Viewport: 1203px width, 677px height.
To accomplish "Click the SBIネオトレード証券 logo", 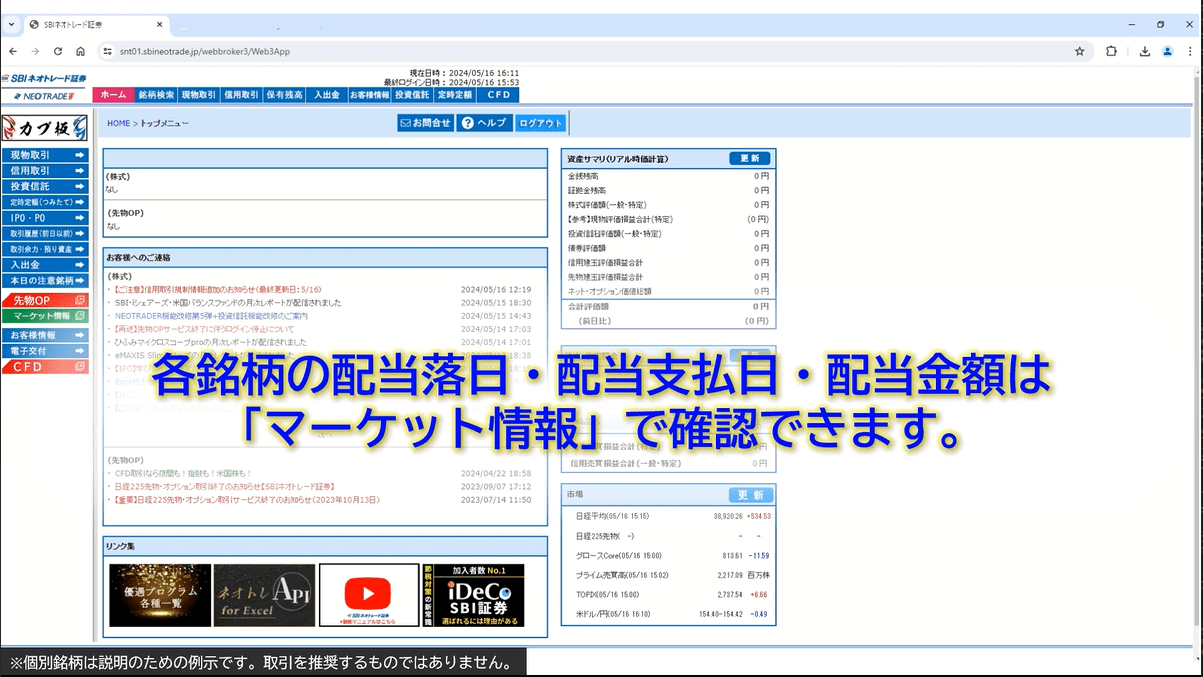I will point(45,78).
